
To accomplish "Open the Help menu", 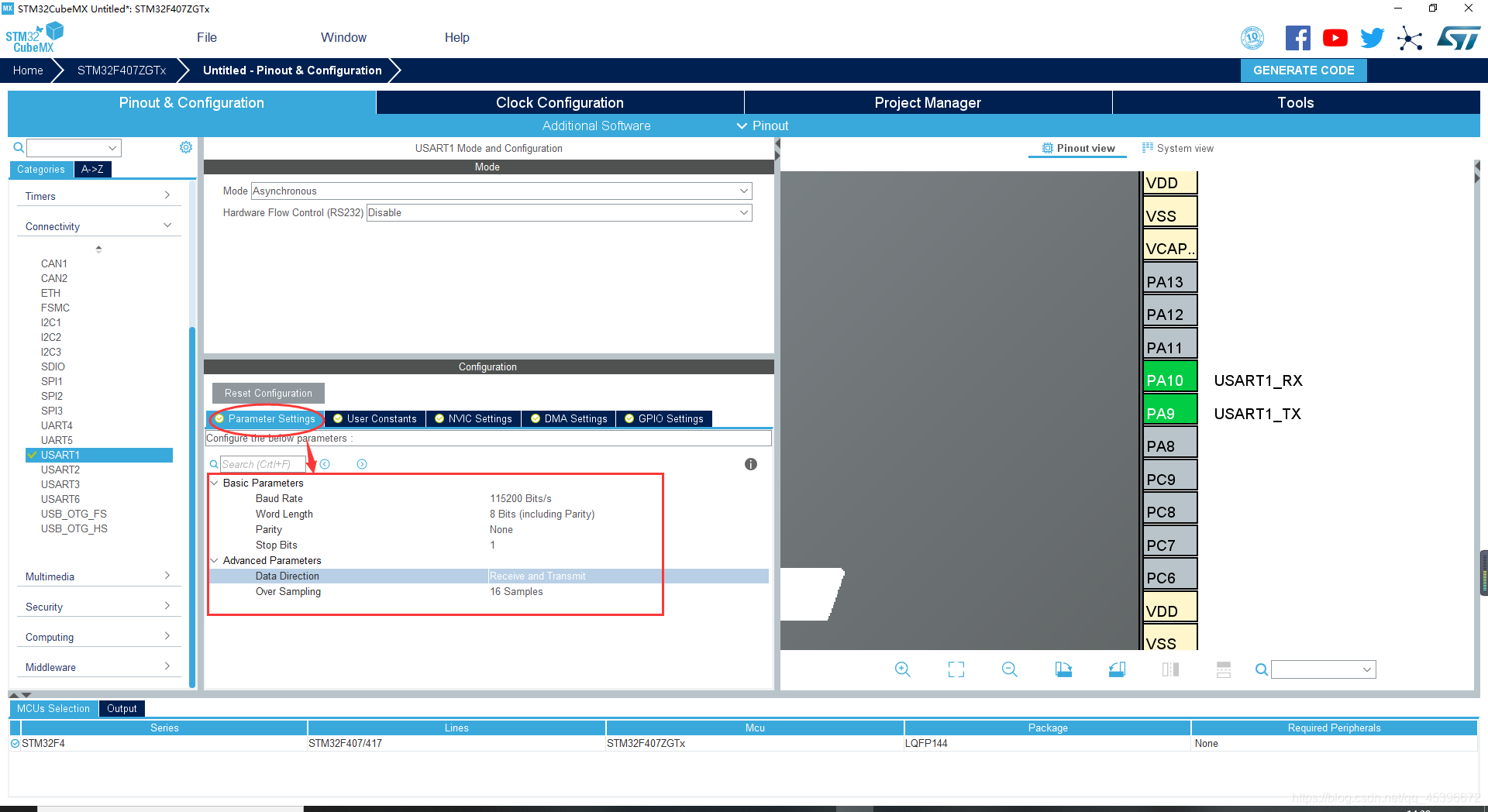I will pos(456,37).
